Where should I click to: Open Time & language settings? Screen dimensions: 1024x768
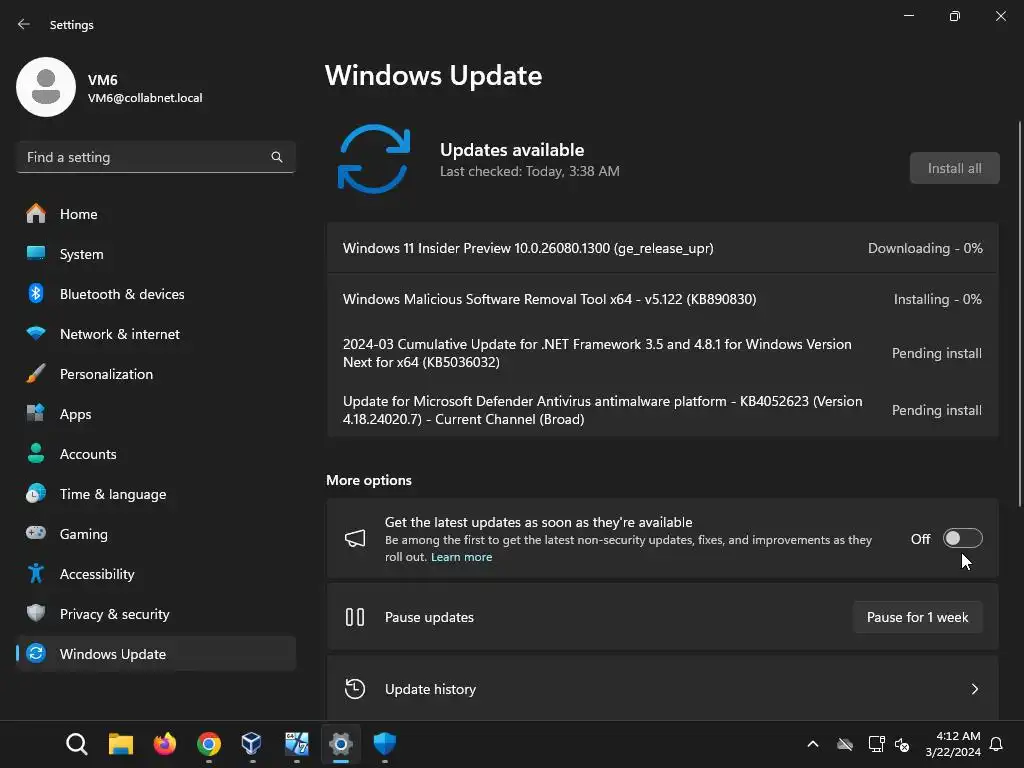click(156, 494)
